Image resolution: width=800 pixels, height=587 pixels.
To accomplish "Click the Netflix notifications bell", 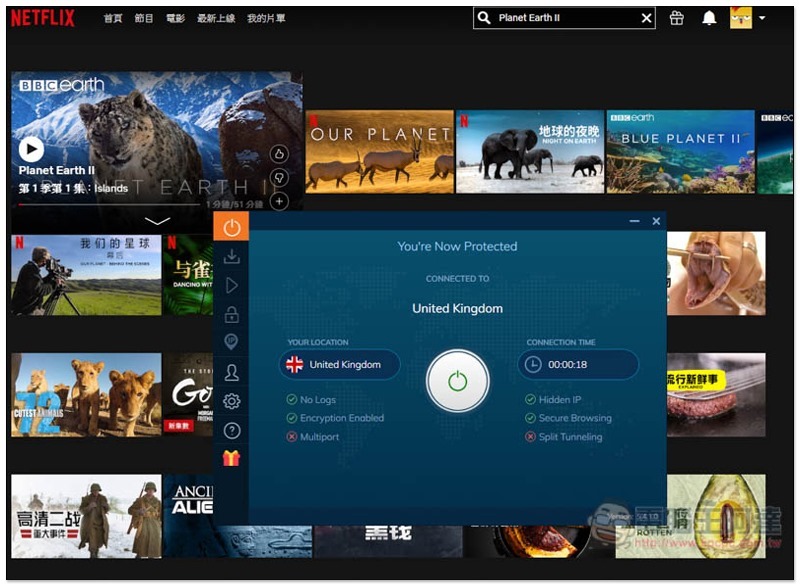I will [x=709, y=18].
